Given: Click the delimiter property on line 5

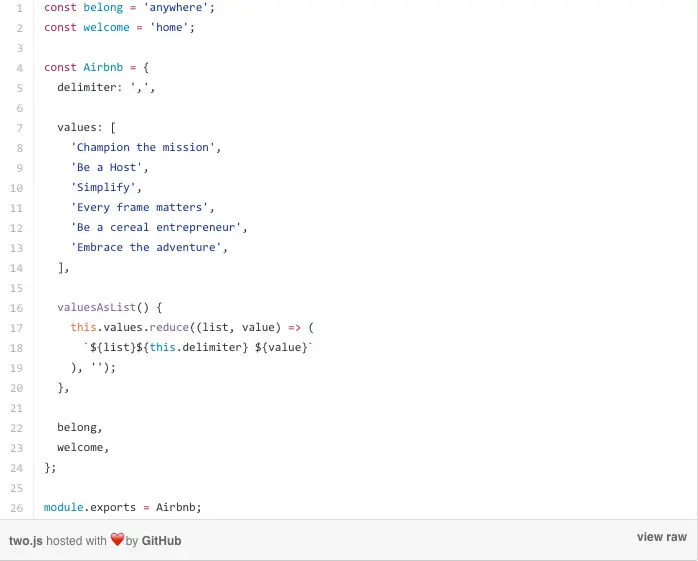Looking at the screenshot, I should pos(86,87).
